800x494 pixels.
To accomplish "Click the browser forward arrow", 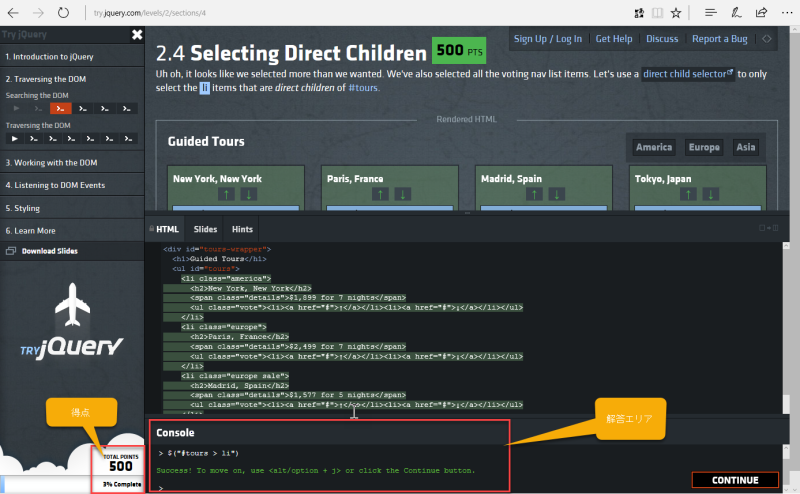I will (38, 13).
